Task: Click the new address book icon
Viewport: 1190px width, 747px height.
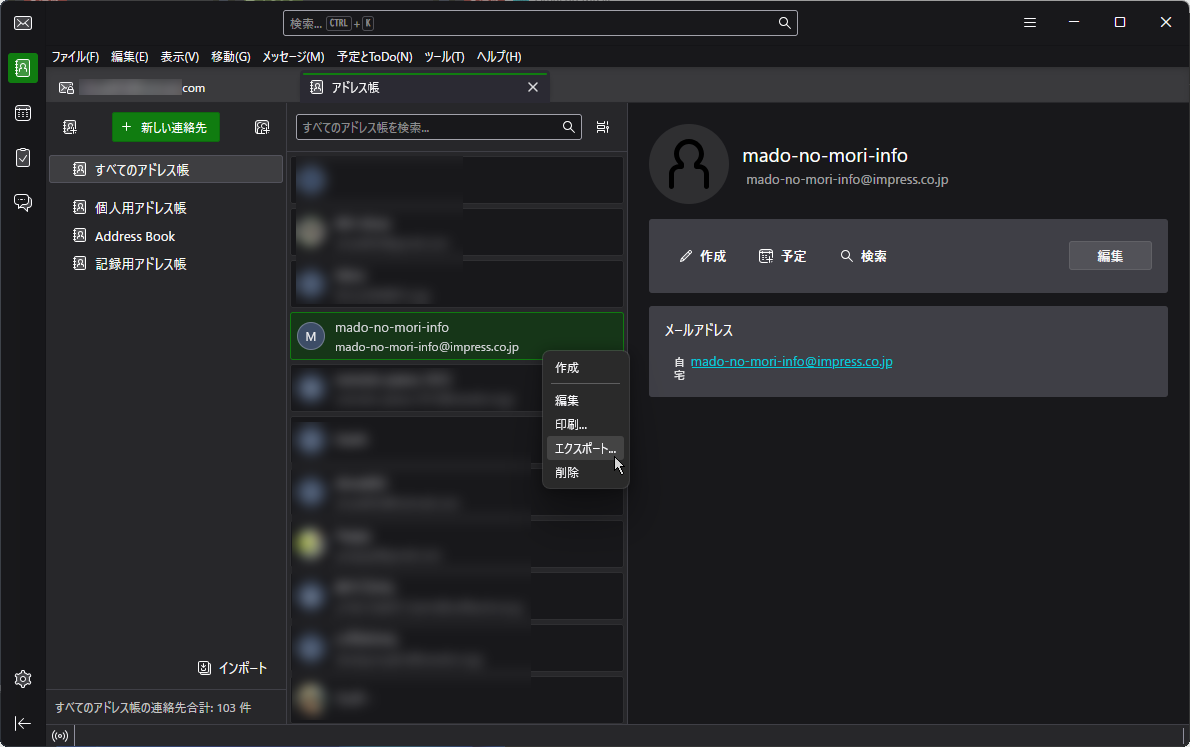Action: pos(70,127)
